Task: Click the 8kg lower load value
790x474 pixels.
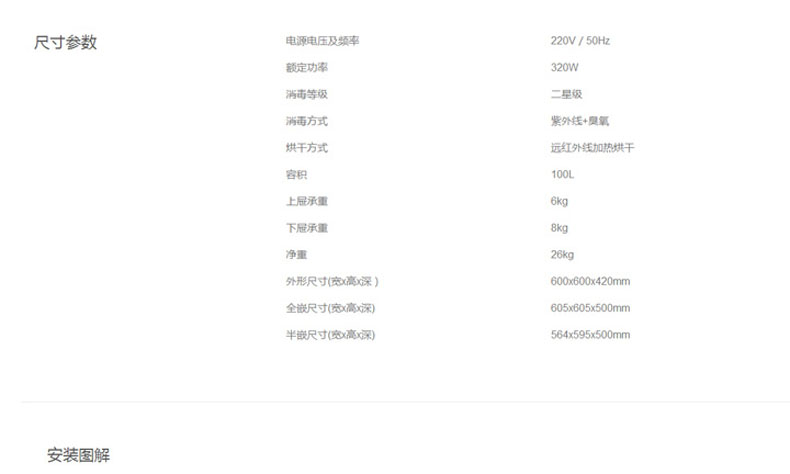Action: tap(559, 228)
